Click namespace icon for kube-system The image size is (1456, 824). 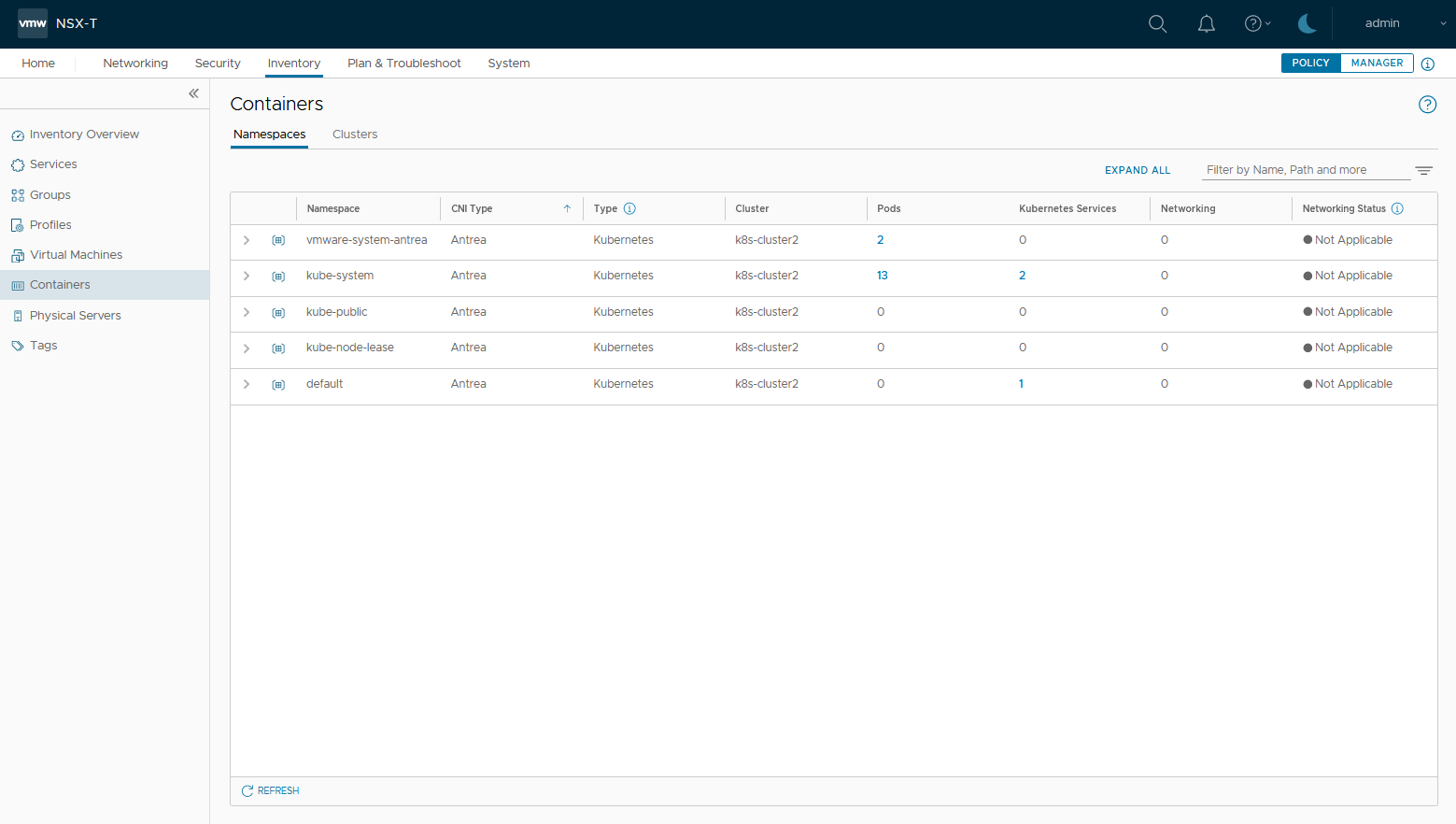tap(278, 277)
